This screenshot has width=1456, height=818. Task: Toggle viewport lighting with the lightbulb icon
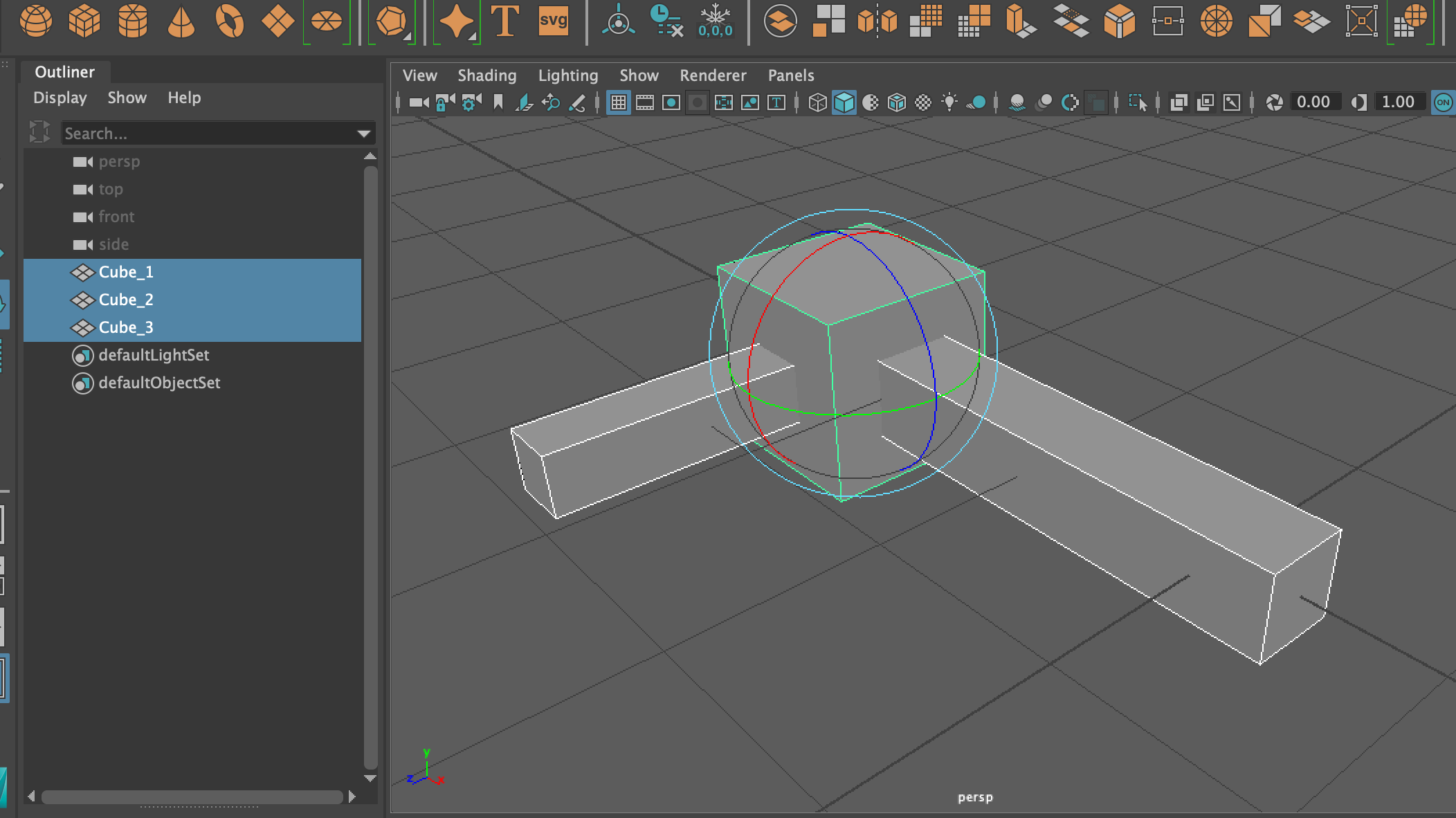(949, 102)
